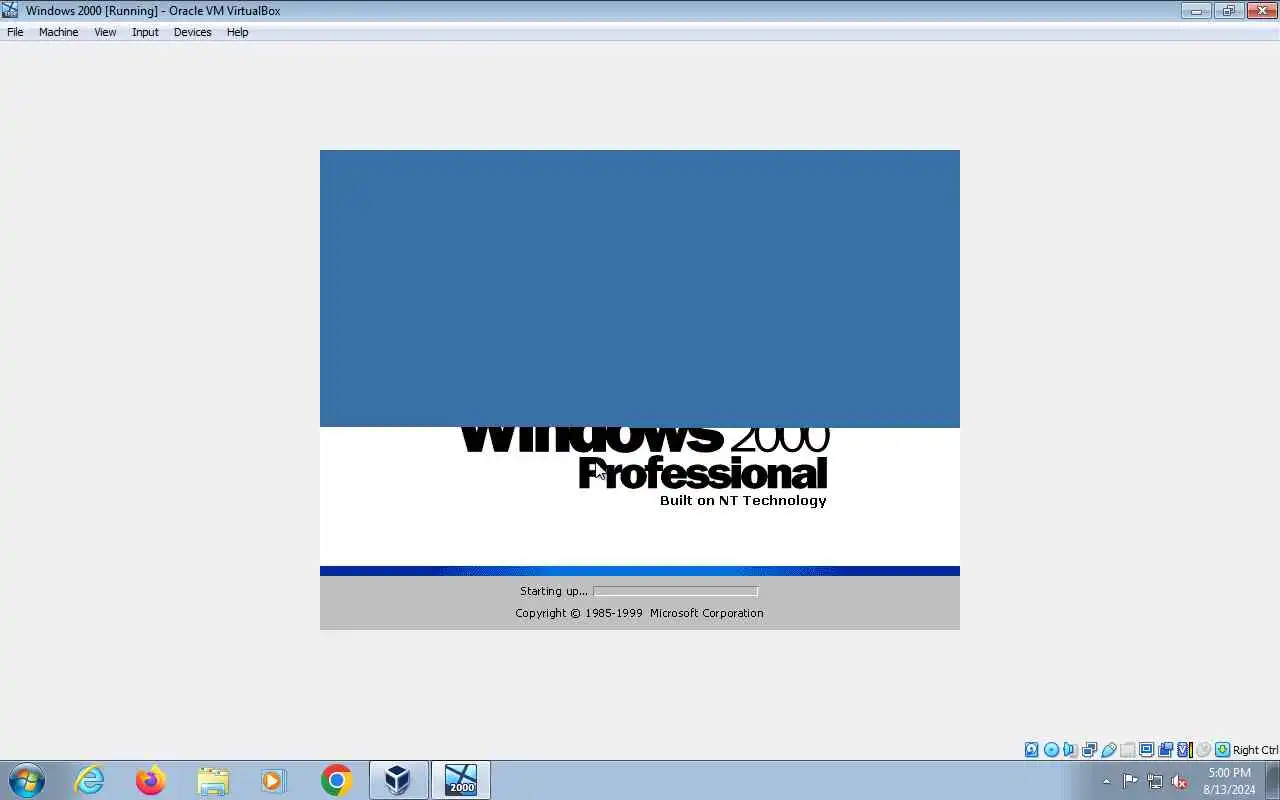1280x800 pixels.
Task: Open the Action Center flag icon
Action: tap(1130, 781)
